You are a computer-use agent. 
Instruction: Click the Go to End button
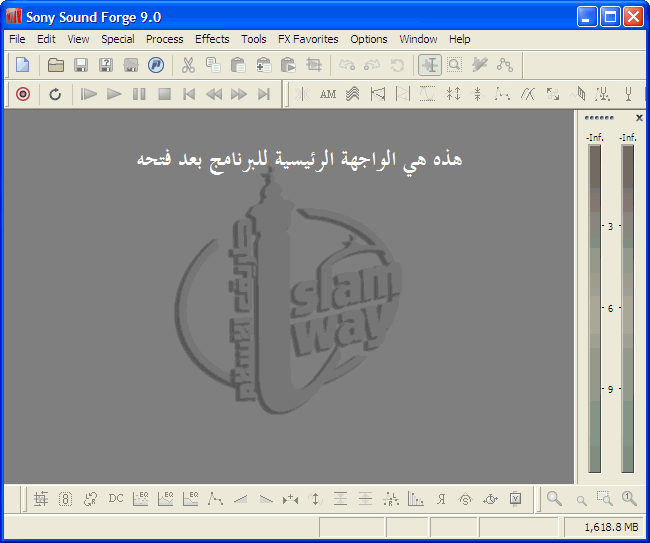point(264,94)
